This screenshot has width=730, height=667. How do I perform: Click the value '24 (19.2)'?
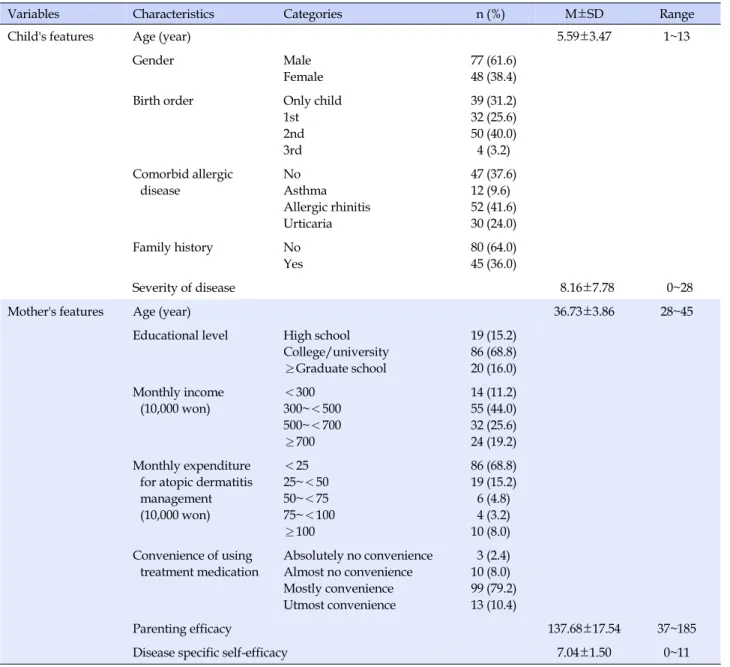click(x=493, y=442)
